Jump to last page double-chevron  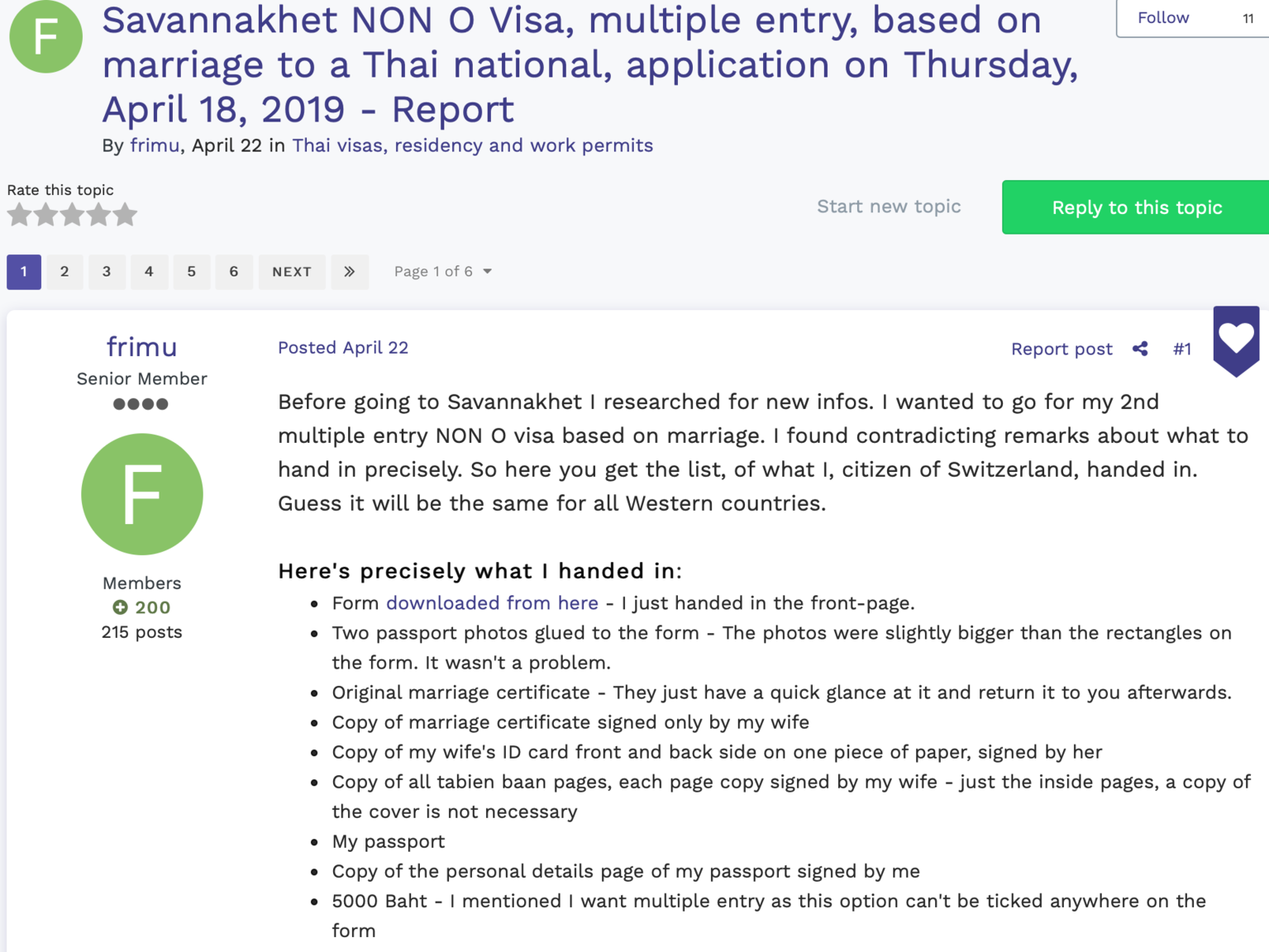(x=350, y=272)
